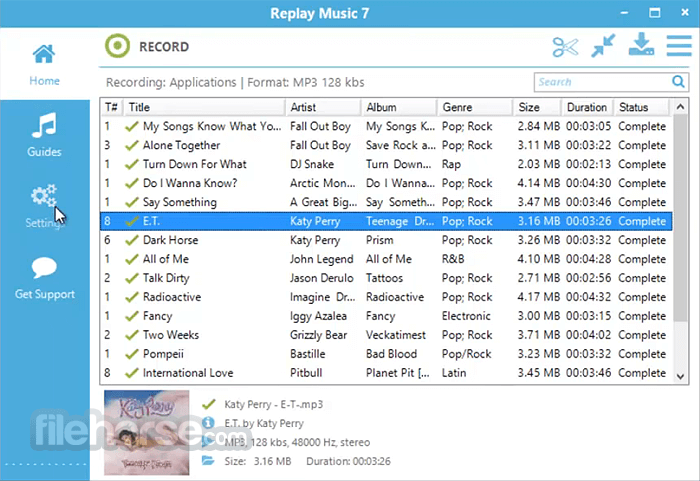Select 'All of Me' title cell
The height and width of the screenshot is (481, 700).
click(166, 259)
